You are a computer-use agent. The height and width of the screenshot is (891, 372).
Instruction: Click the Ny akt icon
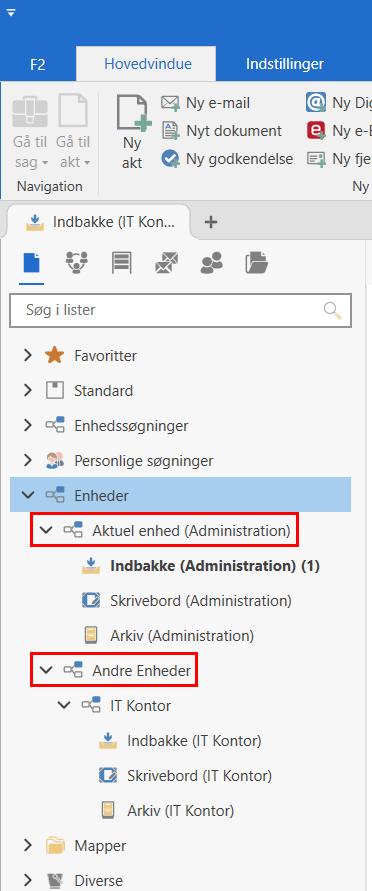(134, 114)
